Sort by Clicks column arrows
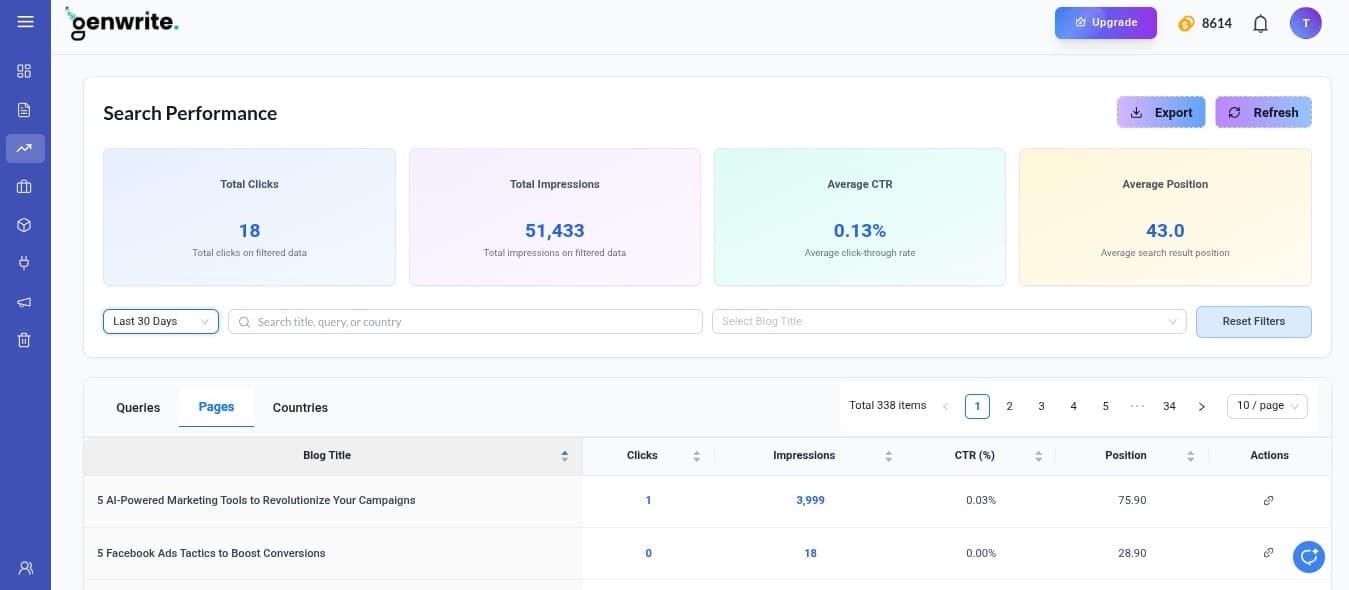1349x590 pixels. [x=696, y=456]
